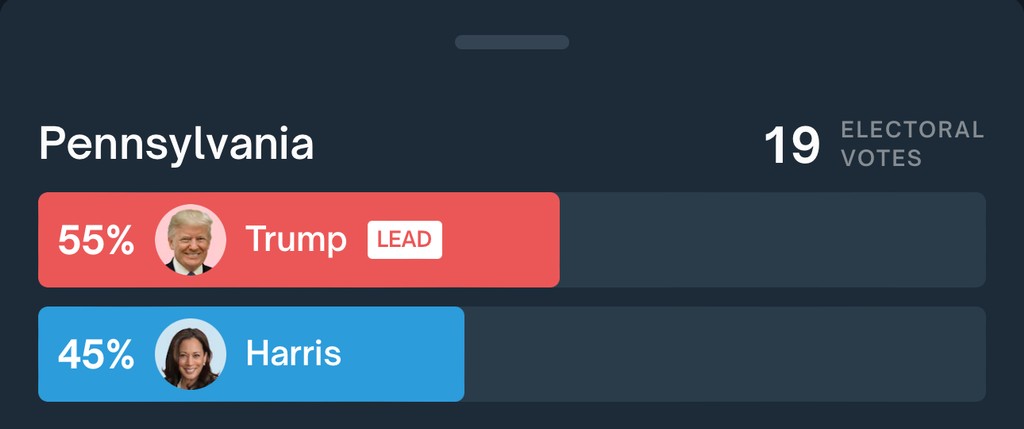
Task: Click the avatar photo beside the Trump label
Action: pos(191,240)
